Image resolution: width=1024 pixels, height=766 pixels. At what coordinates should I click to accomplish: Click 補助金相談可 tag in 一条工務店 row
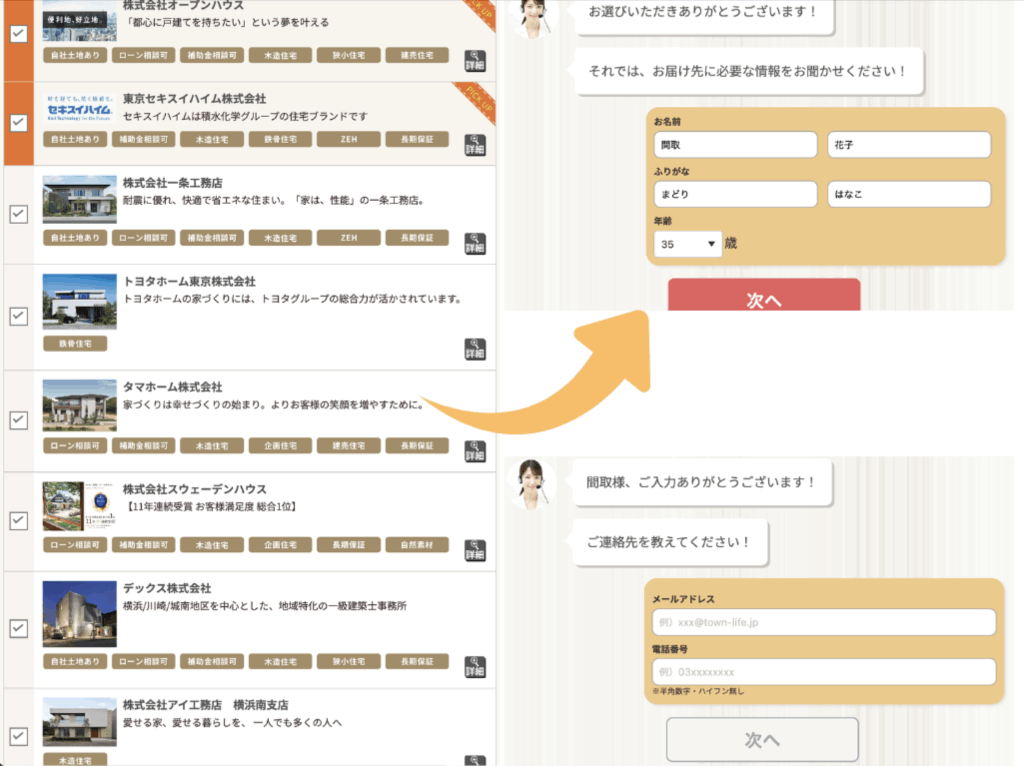pos(212,238)
